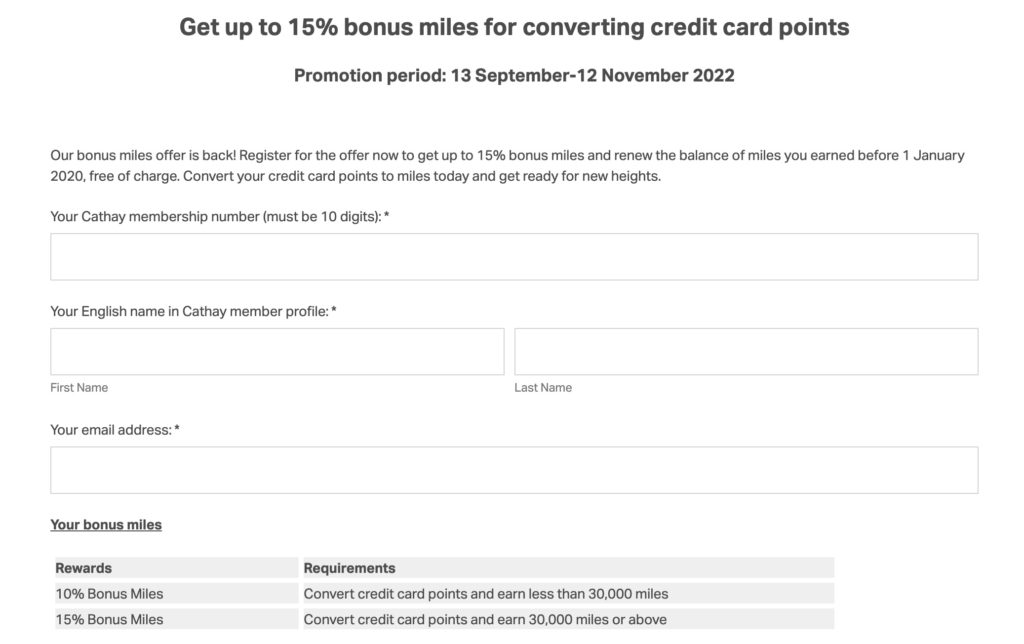This screenshot has width=1024, height=644.
Task: Click the 'Your email address' label
Action: [x=115, y=430]
